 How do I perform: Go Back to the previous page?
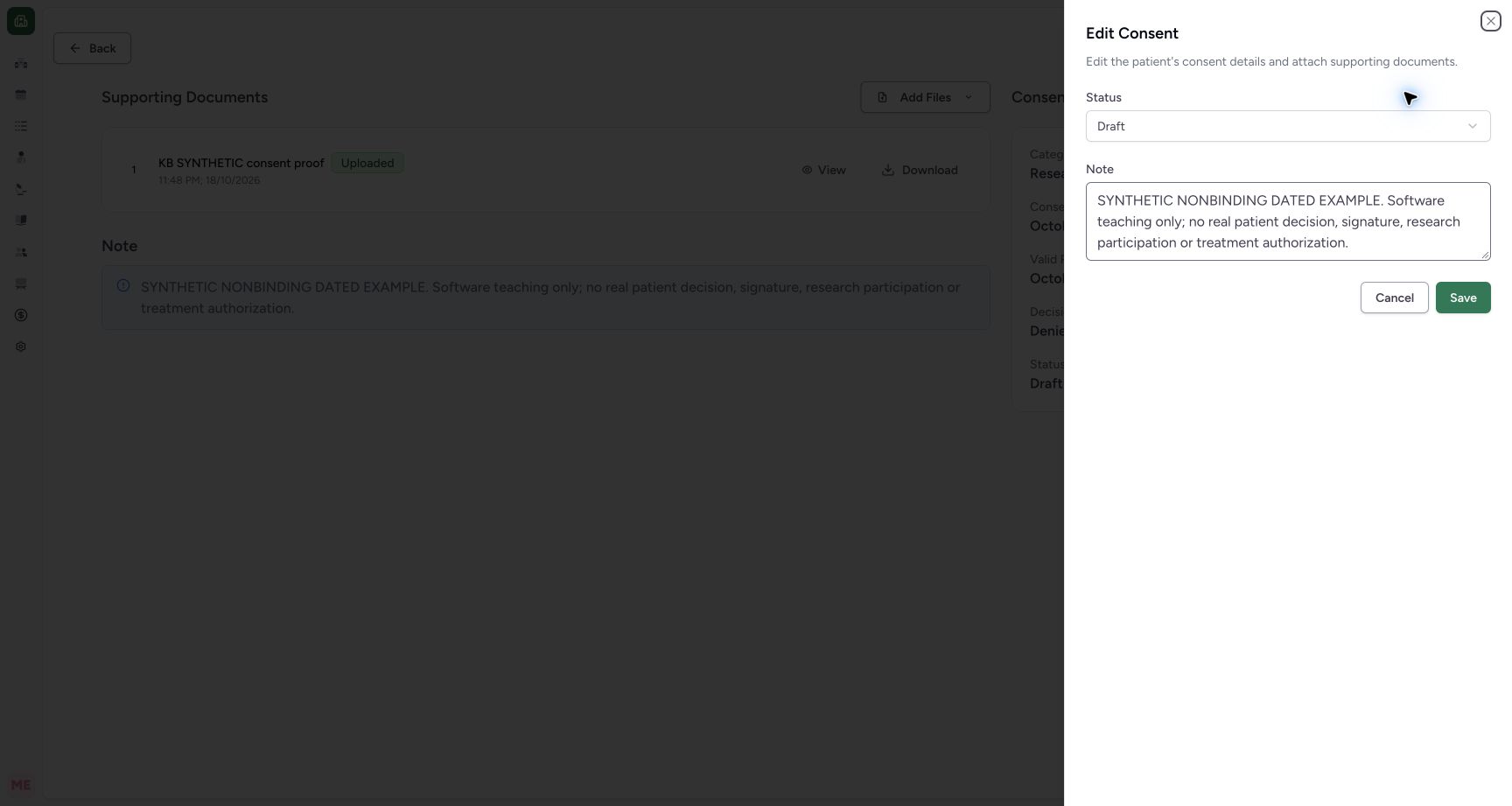pyautogui.click(x=92, y=48)
